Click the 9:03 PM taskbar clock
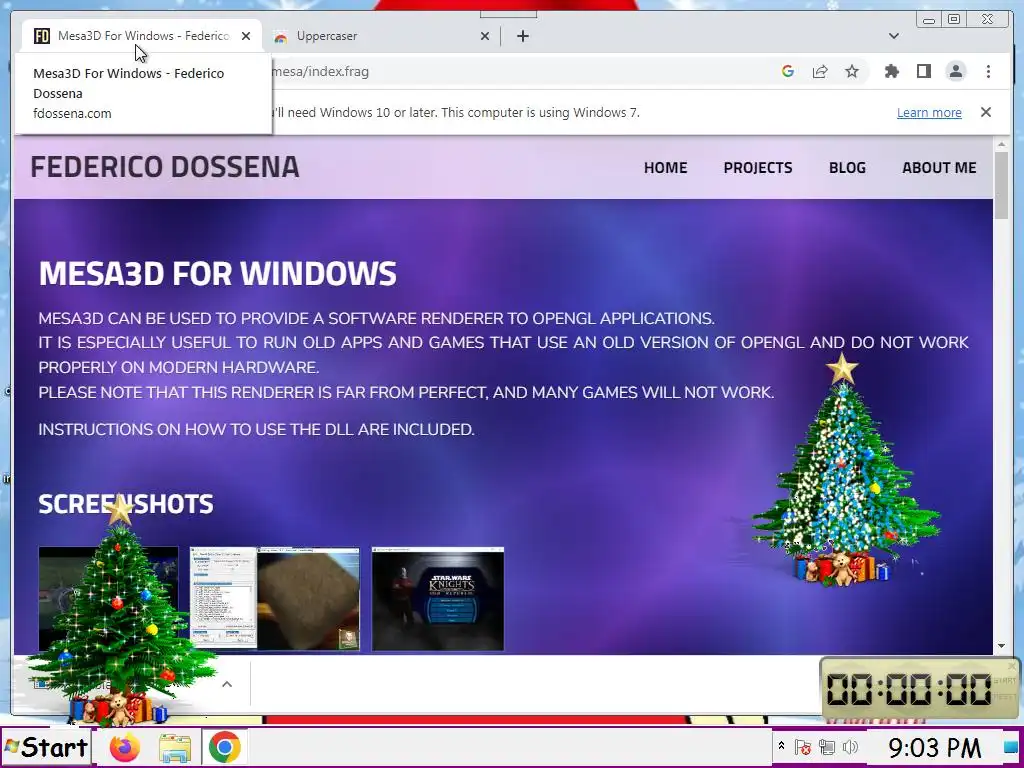1024x768 pixels. 935,747
